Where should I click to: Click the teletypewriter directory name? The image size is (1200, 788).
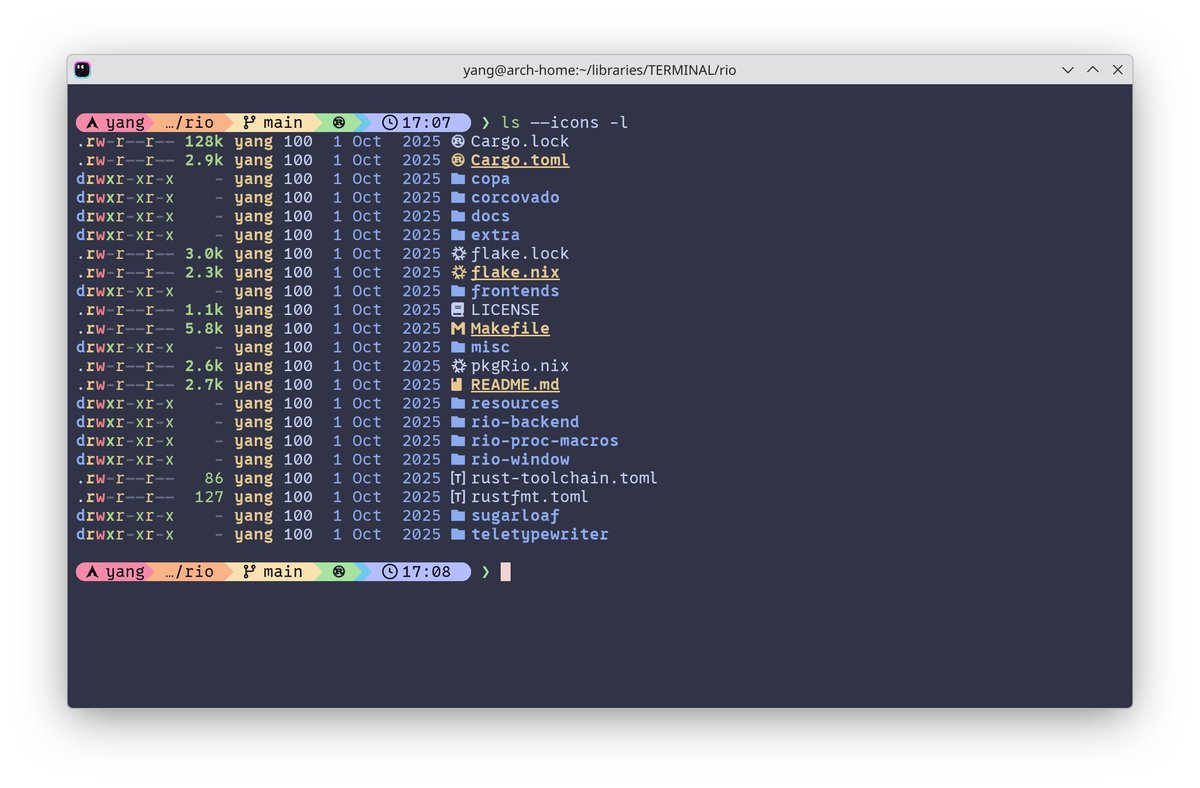point(540,534)
